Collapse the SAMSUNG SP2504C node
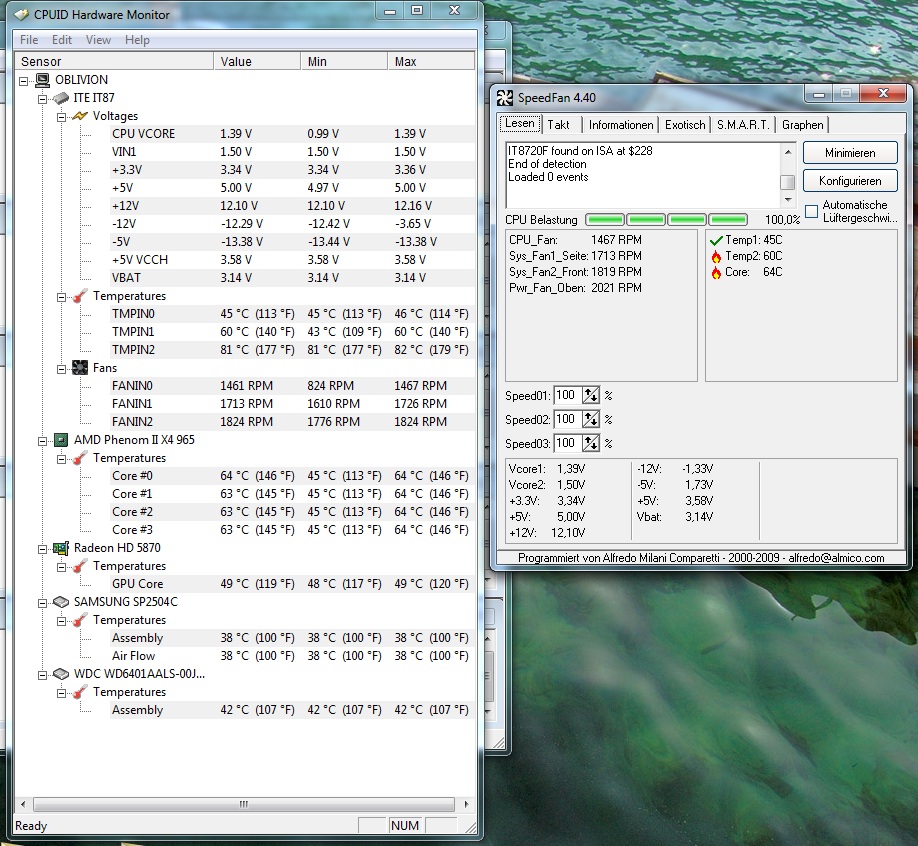The image size is (918, 846). click(x=42, y=603)
